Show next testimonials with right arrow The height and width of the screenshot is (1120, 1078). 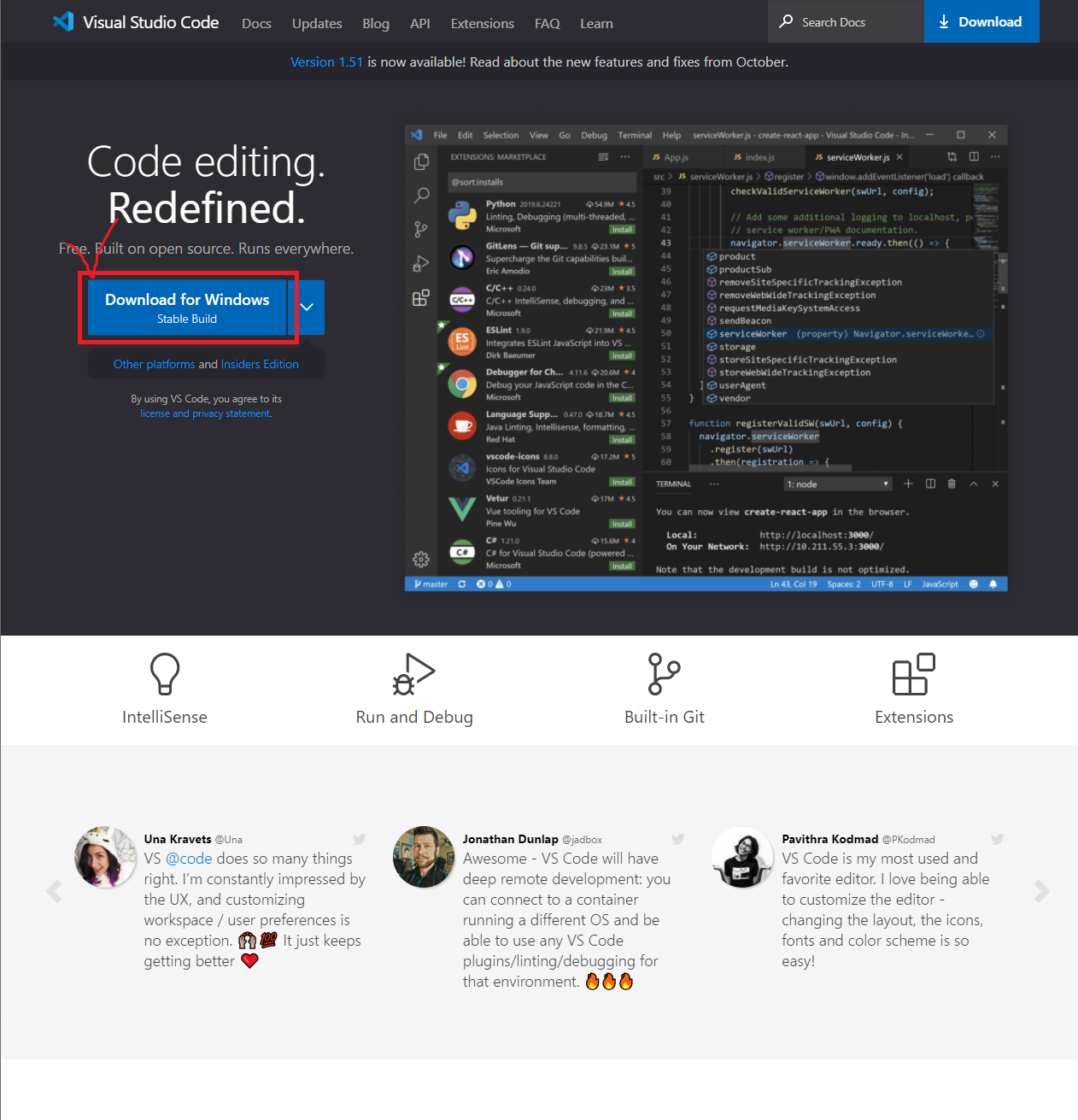tap(1041, 891)
